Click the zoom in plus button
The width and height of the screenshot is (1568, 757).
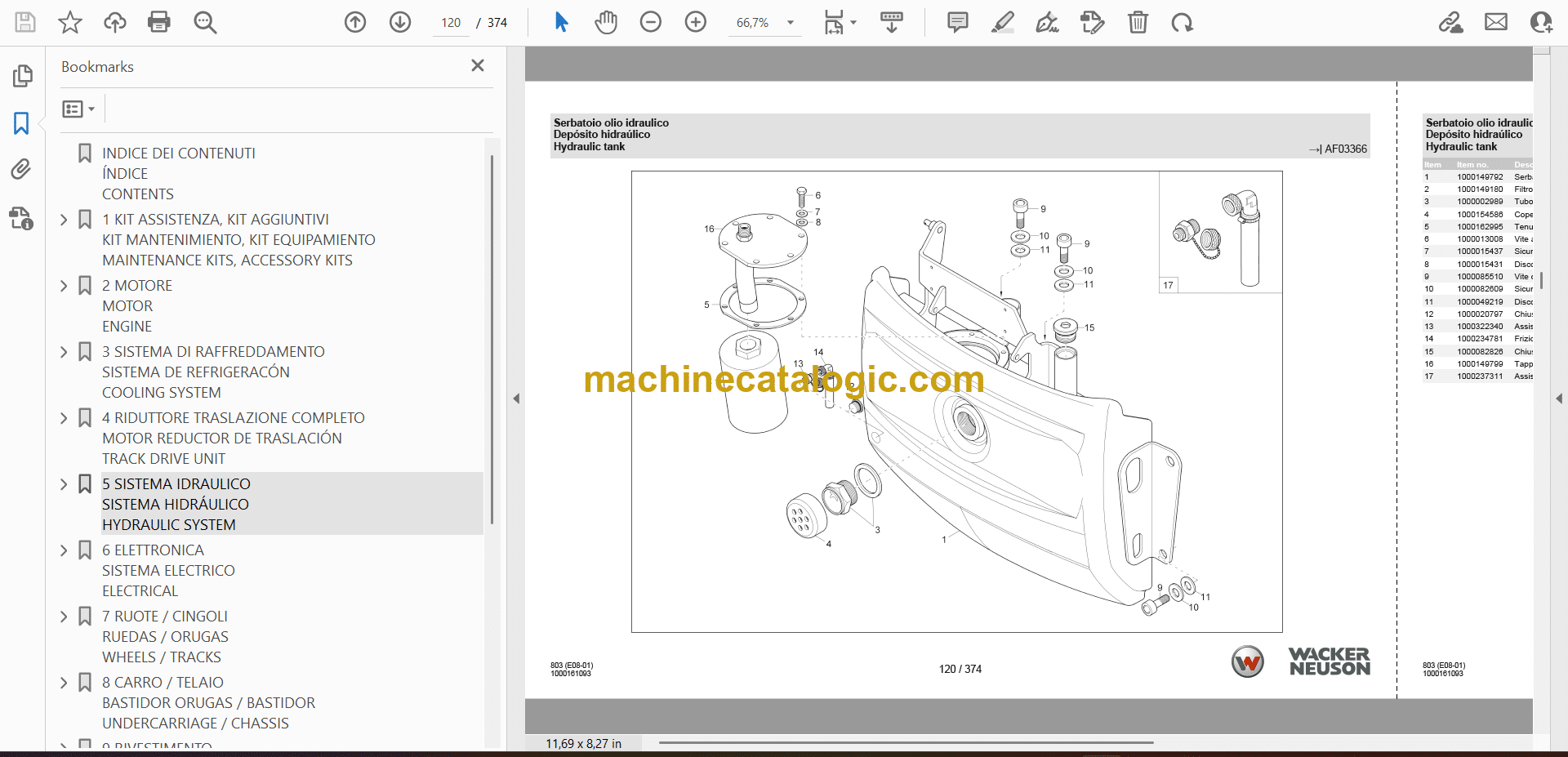695,22
